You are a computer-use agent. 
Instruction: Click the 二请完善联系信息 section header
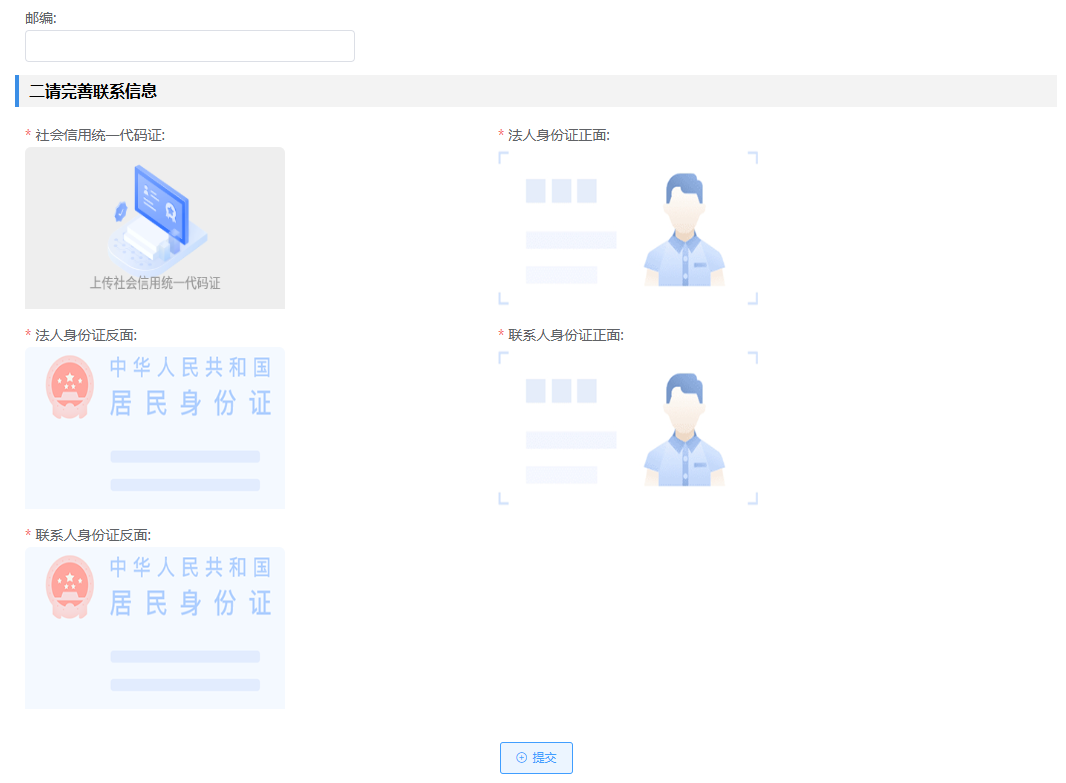[93, 91]
